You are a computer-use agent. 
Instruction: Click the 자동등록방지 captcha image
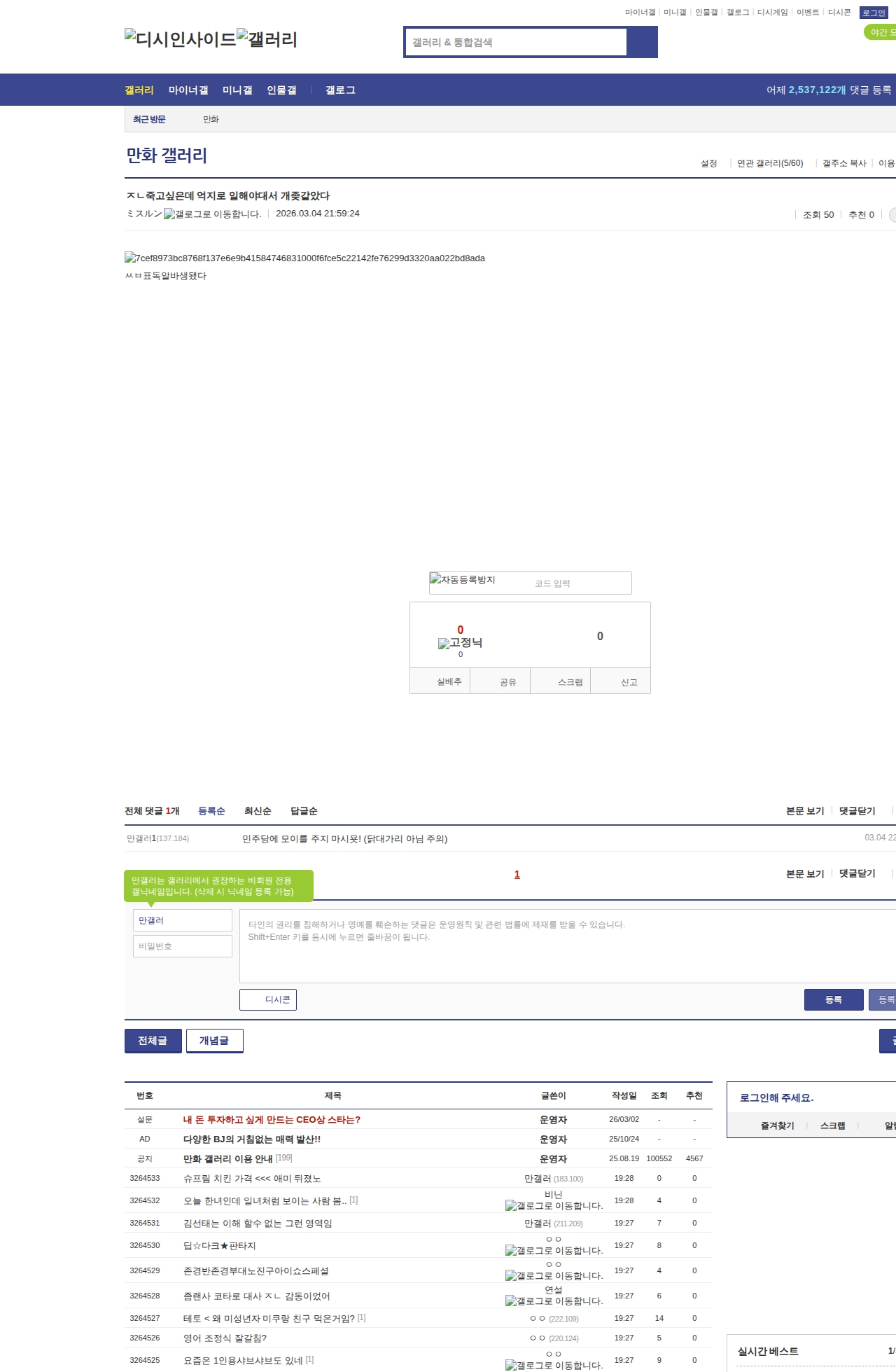pos(463,580)
